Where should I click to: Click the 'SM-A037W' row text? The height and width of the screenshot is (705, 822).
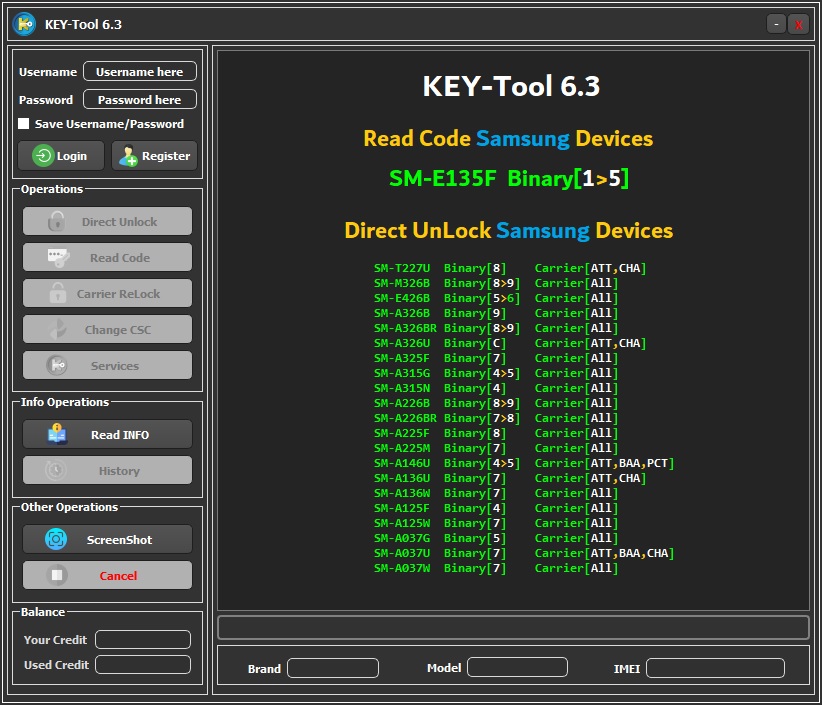pyautogui.click(x=402, y=568)
